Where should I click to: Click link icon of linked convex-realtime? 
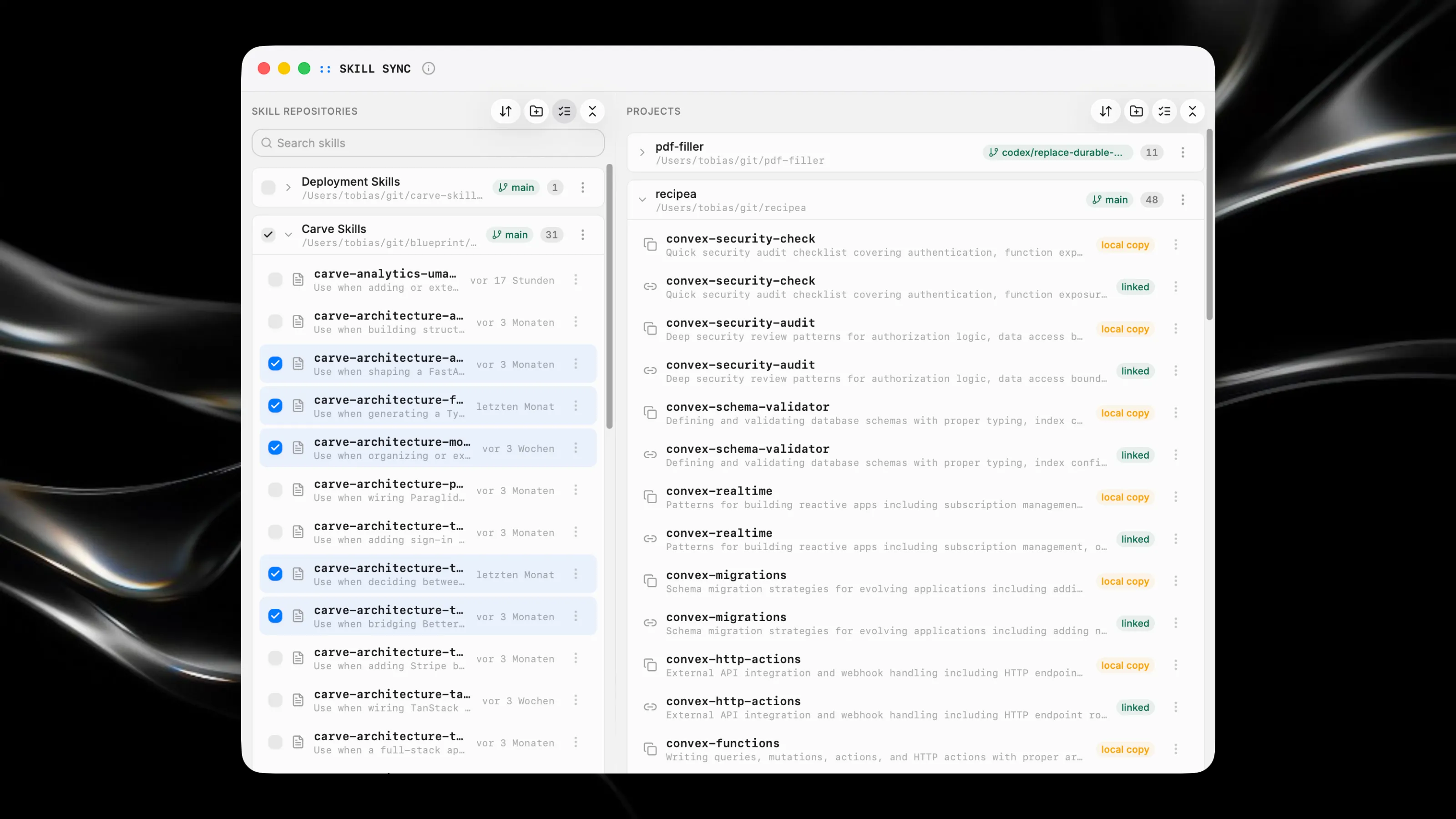[x=650, y=539]
